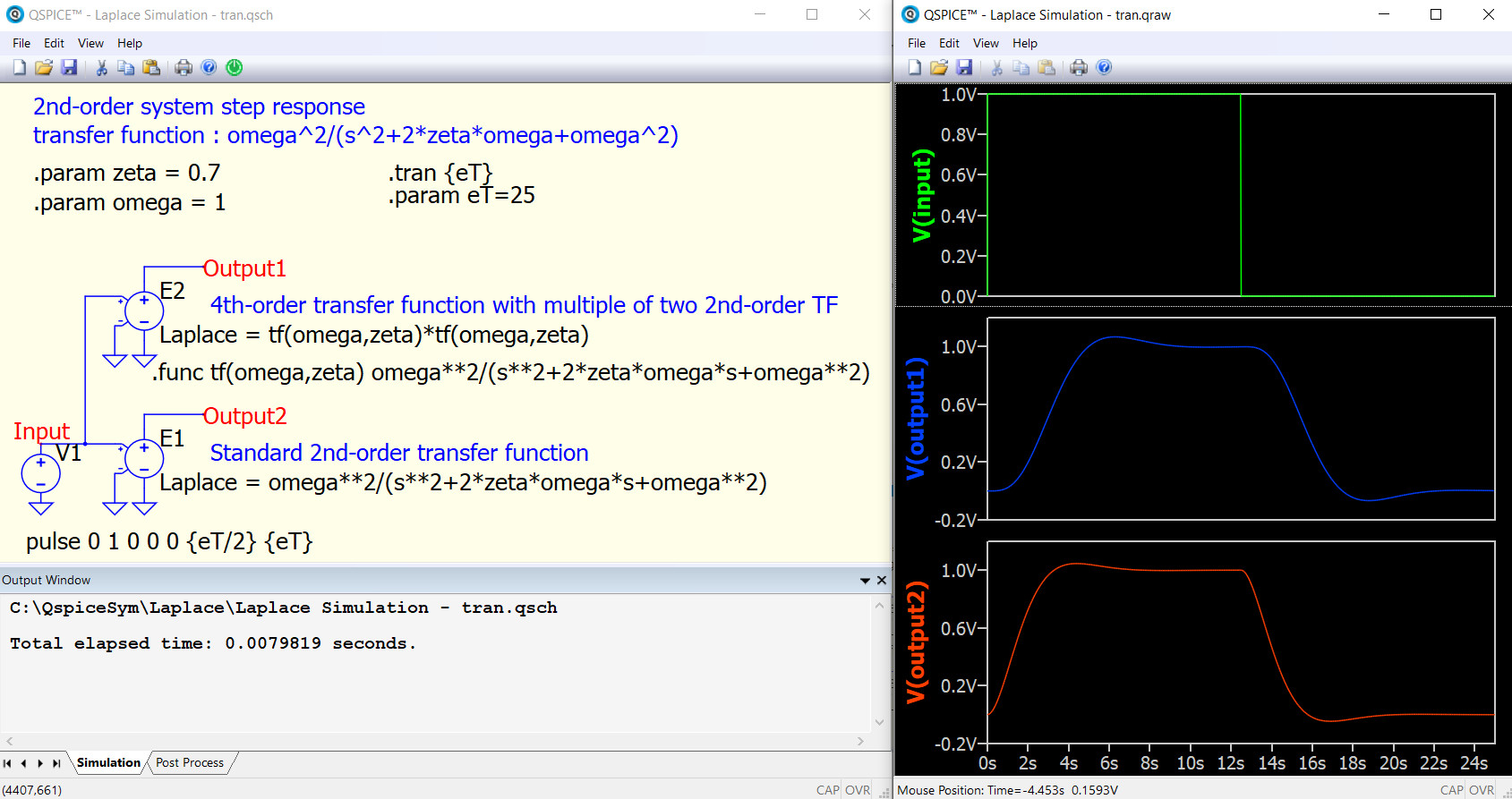Select E2 Laplace source symbol
The height and width of the screenshot is (799, 1512).
click(x=144, y=311)
